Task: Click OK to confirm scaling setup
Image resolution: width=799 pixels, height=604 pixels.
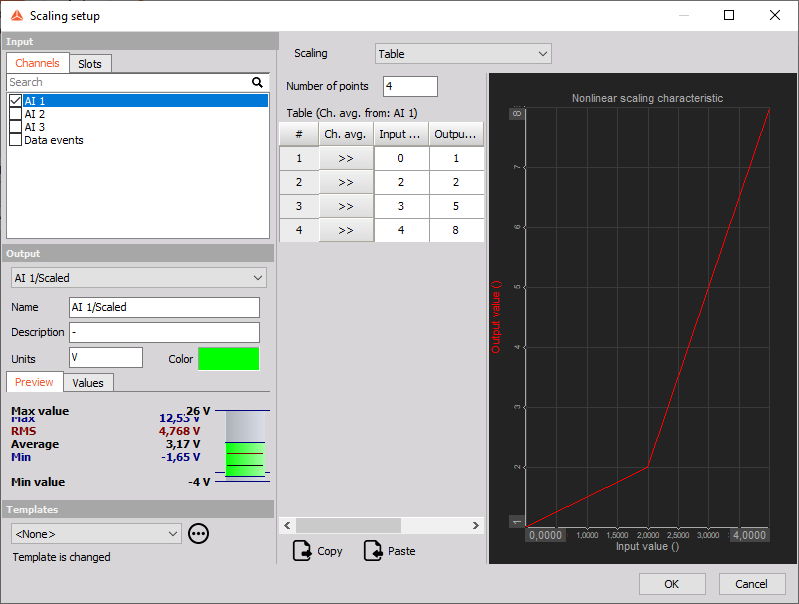Action: point(672,584)
